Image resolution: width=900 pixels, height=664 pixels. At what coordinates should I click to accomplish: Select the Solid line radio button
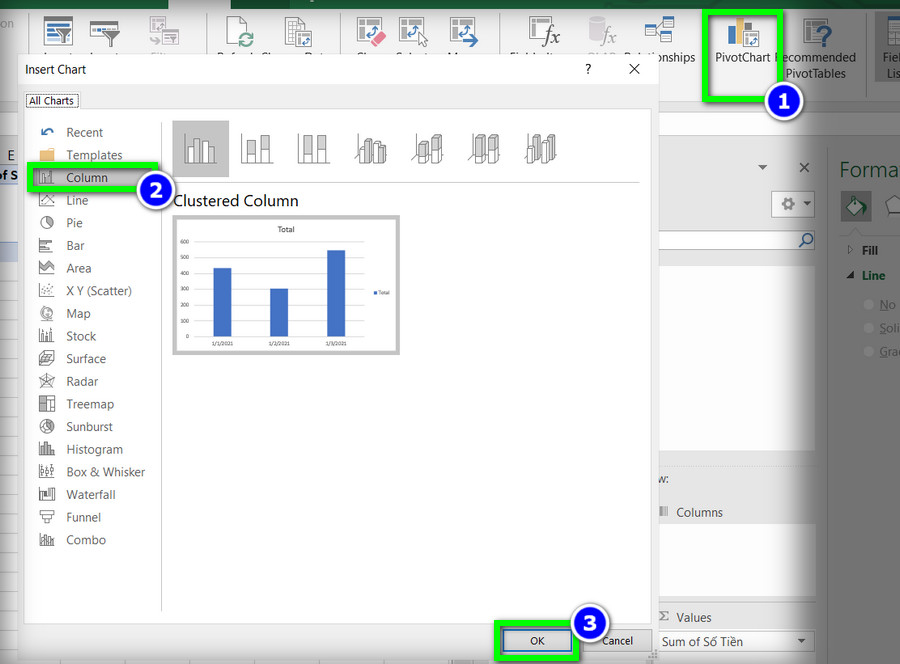coord(869,328)
